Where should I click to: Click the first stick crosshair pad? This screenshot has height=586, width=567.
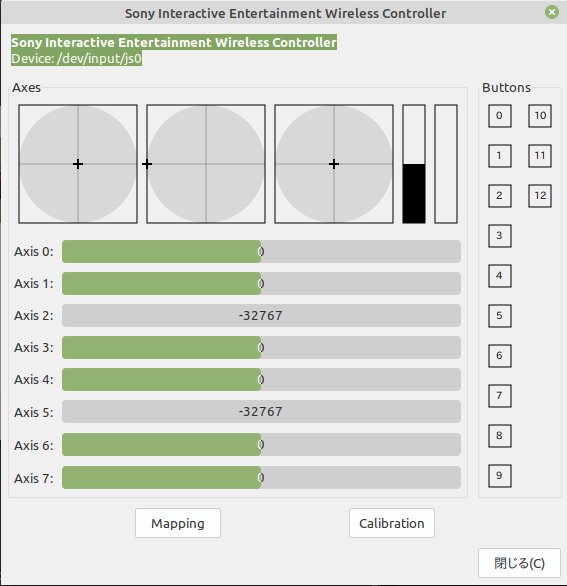78,164
